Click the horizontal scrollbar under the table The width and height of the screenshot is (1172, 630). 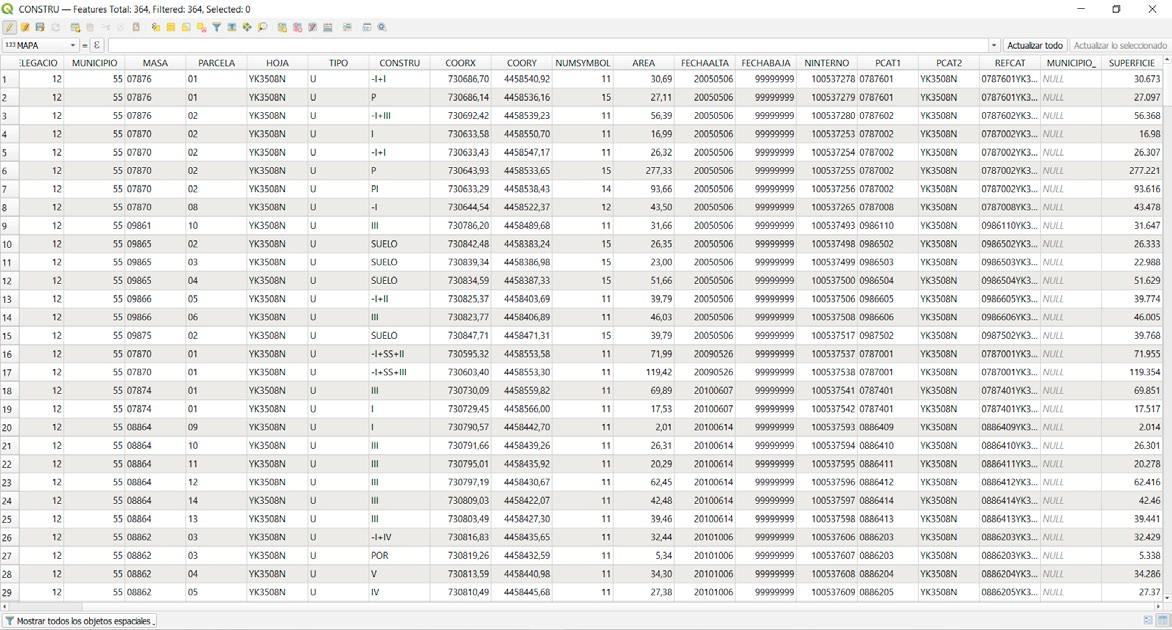582,607
